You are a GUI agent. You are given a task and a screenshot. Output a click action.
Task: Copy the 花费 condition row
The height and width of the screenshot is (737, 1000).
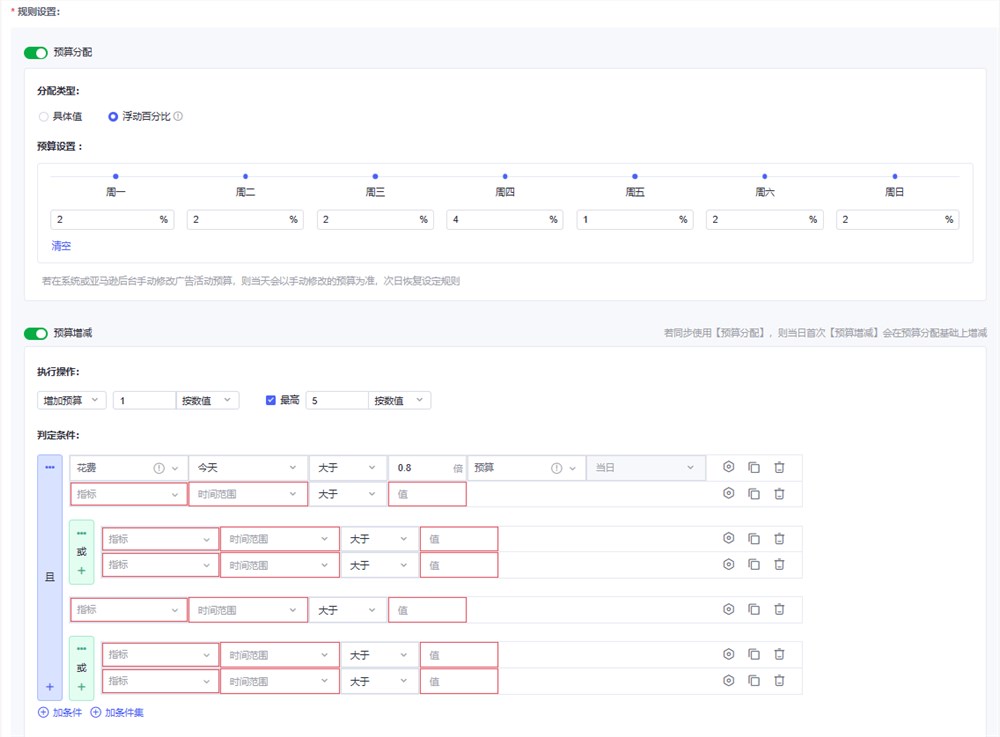click(x=754, y=467)
